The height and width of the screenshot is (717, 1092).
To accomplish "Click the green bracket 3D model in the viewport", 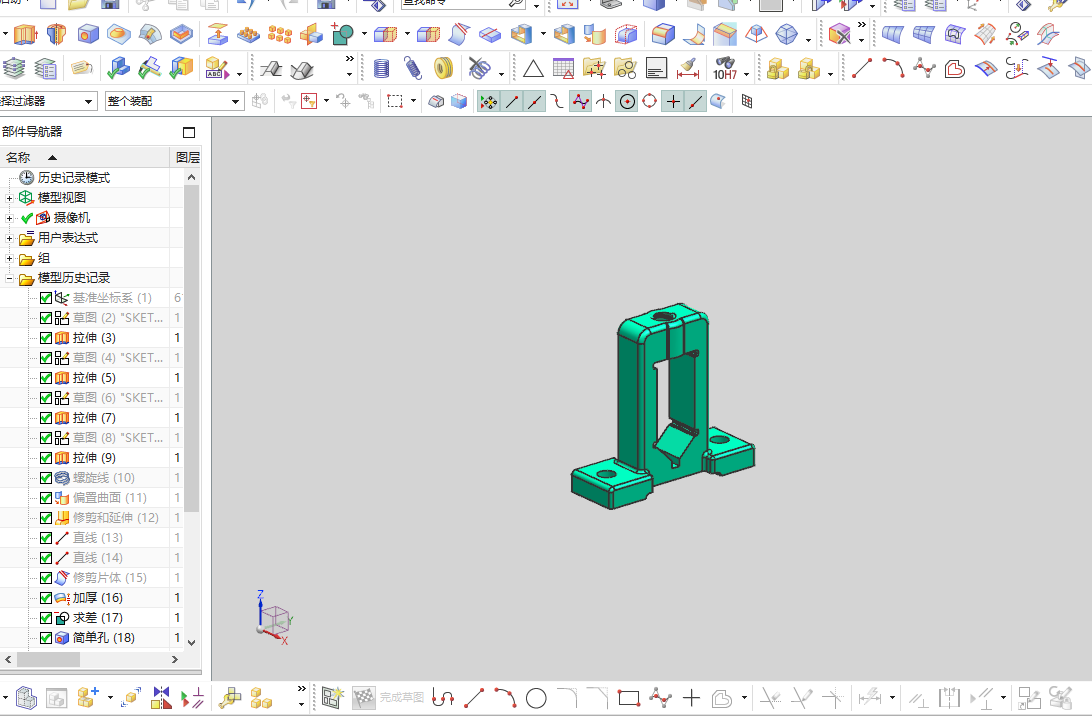I will pos(662,406).
